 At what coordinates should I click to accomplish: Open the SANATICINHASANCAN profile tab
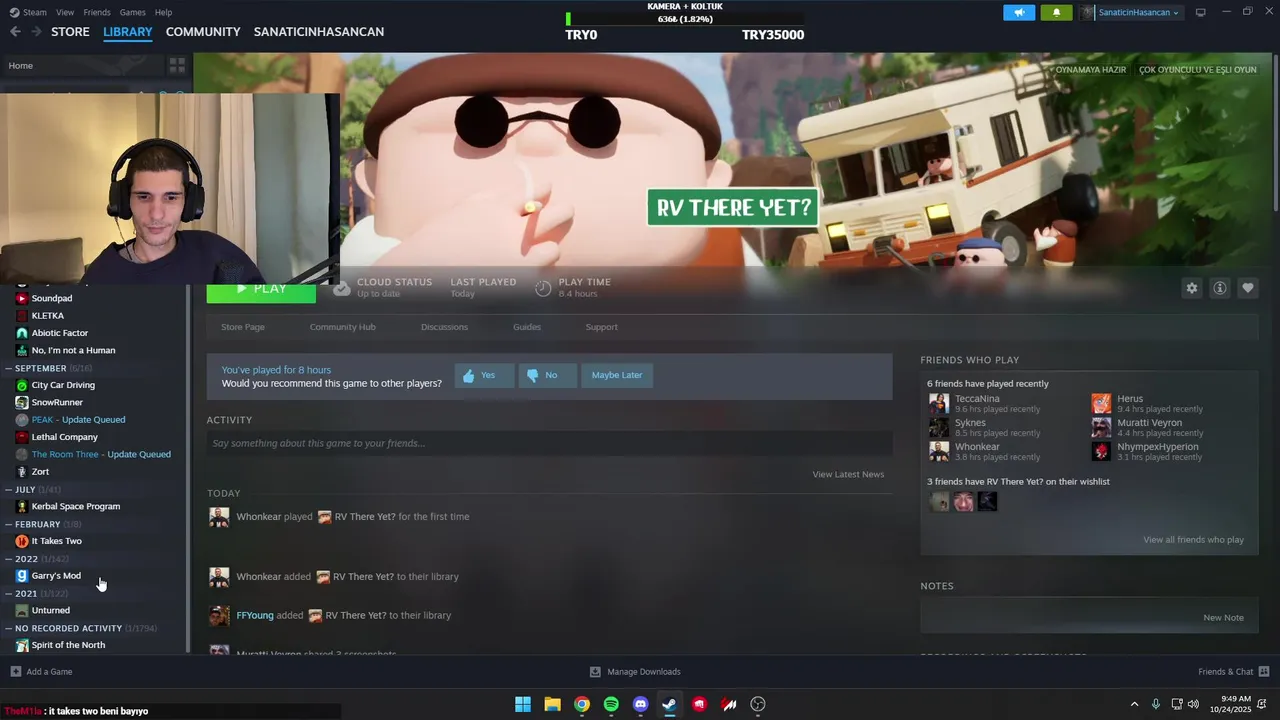click(x=319, y=32)
